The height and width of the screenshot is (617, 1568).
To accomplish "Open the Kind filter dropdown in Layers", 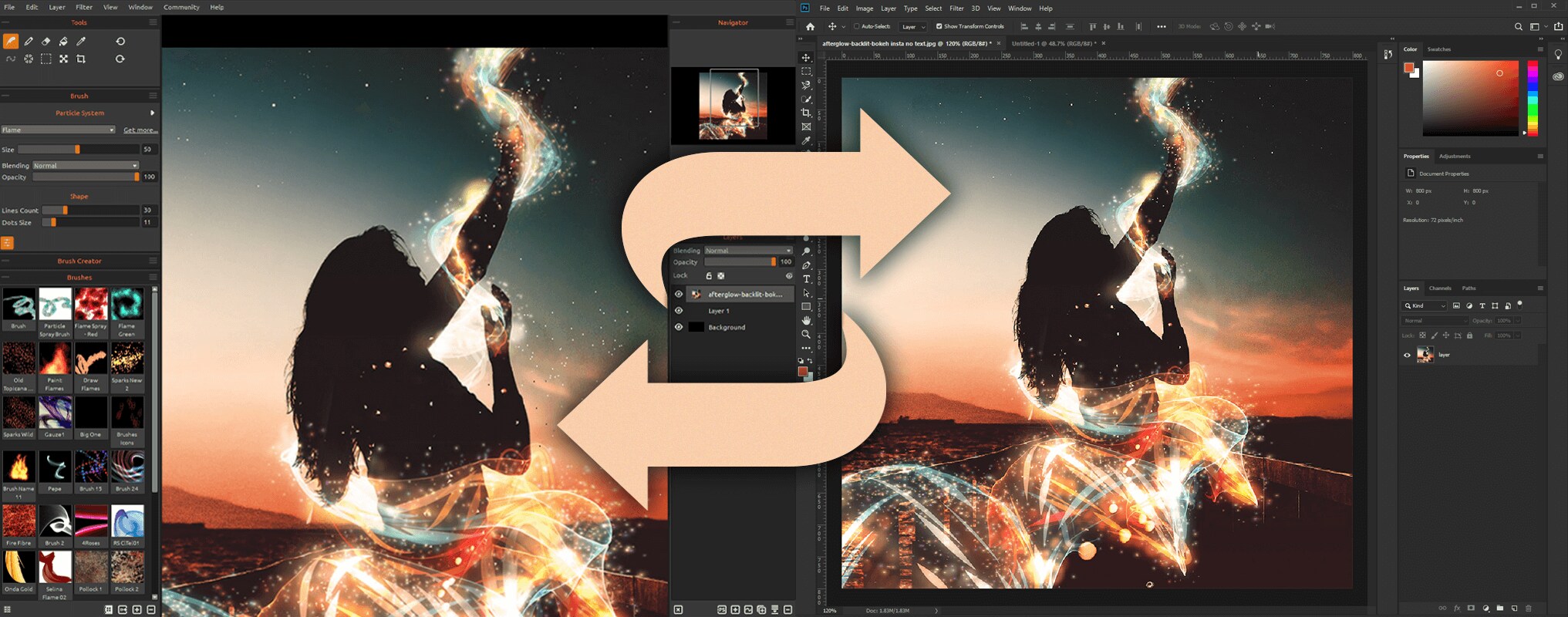I will tap(1425, 305).
